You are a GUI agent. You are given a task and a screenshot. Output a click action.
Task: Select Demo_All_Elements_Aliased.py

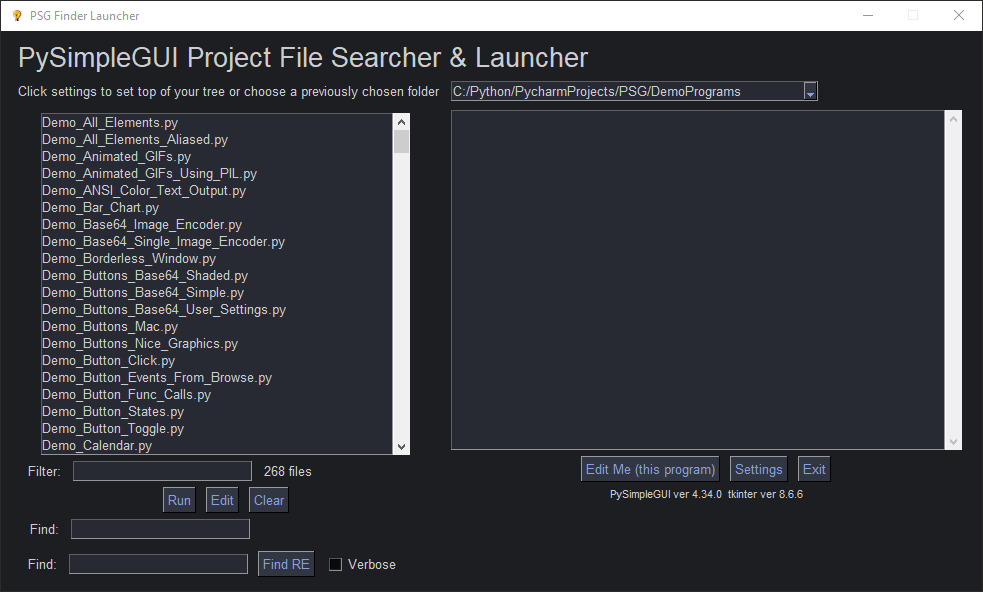point(217,140)
